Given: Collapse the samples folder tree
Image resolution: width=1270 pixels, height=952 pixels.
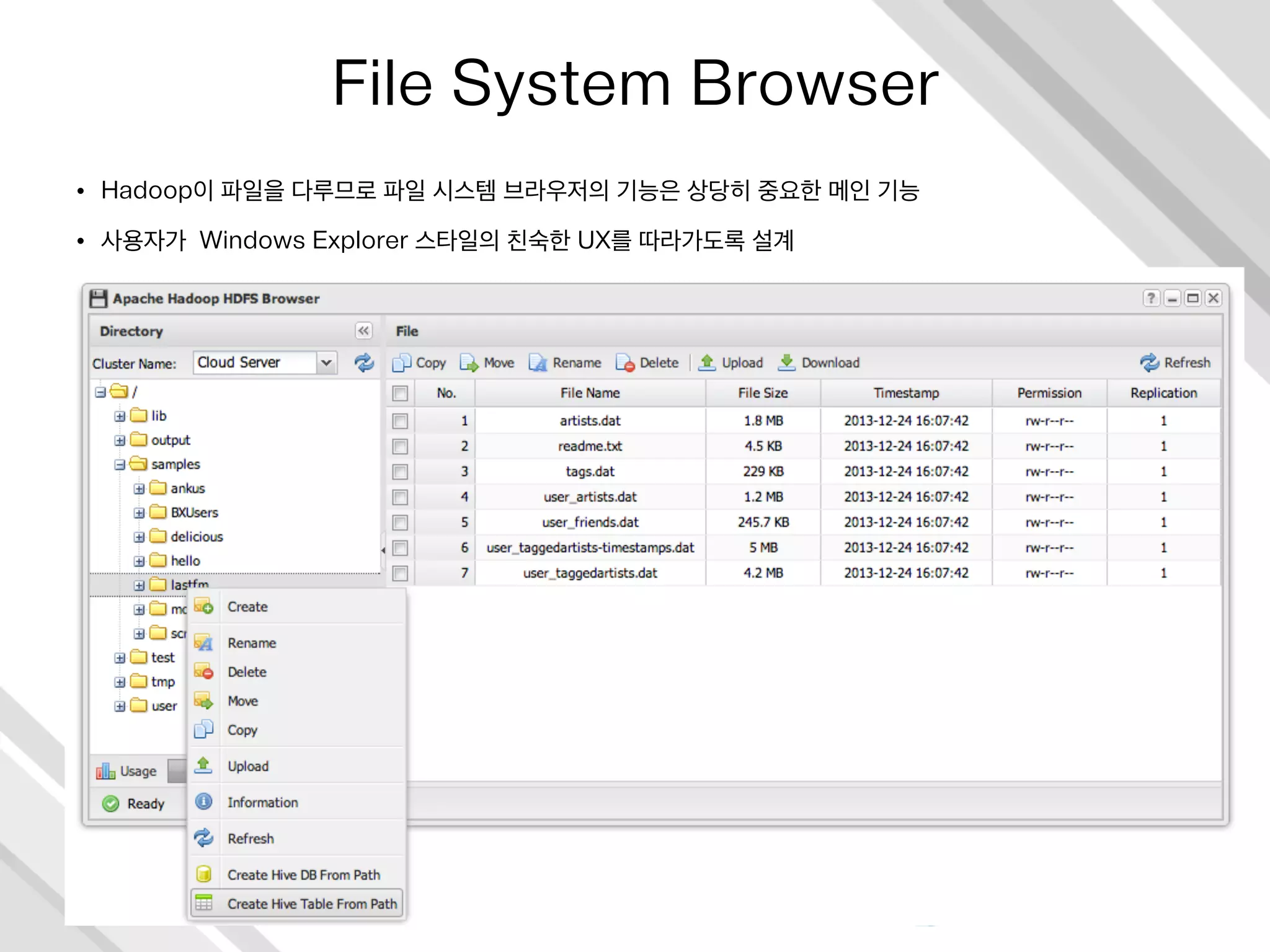Looking at the screenshot, I should [x=120, y=465].
